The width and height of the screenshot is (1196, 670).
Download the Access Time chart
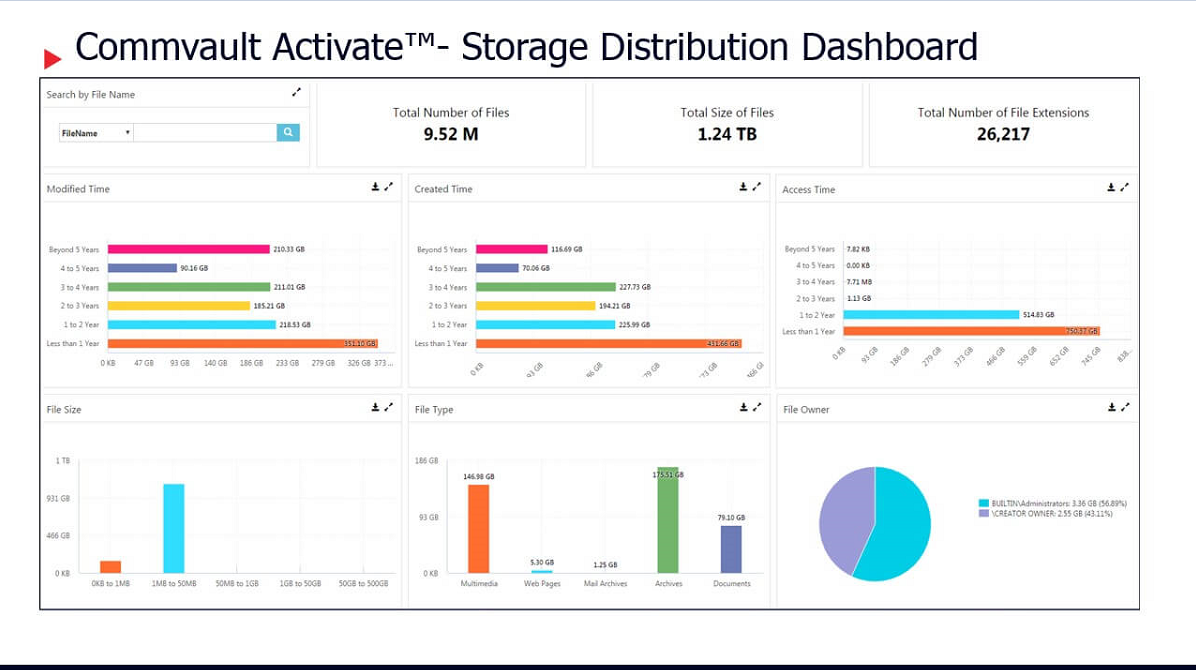point(1110,188)
